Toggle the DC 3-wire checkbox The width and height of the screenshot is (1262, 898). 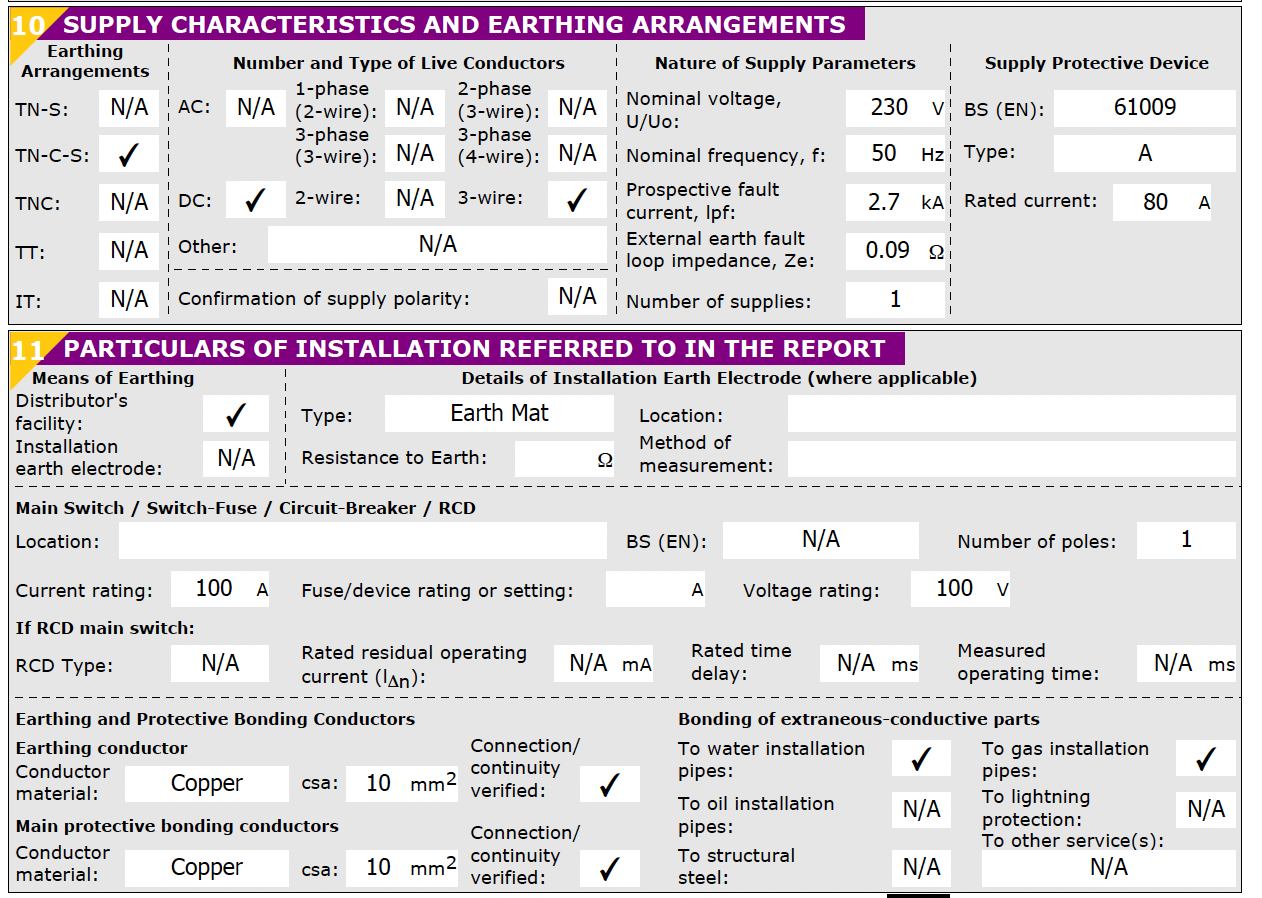click(577, 200)
